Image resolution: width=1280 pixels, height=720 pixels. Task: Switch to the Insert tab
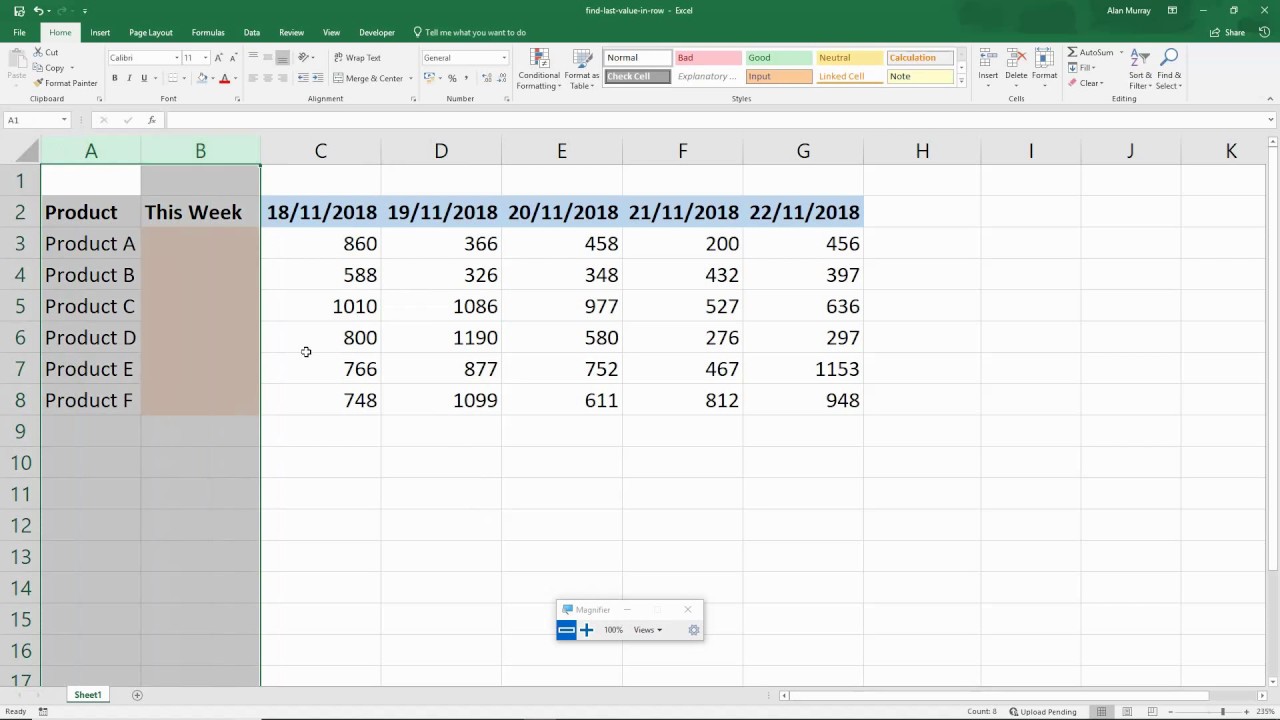[x=100, y=32]
